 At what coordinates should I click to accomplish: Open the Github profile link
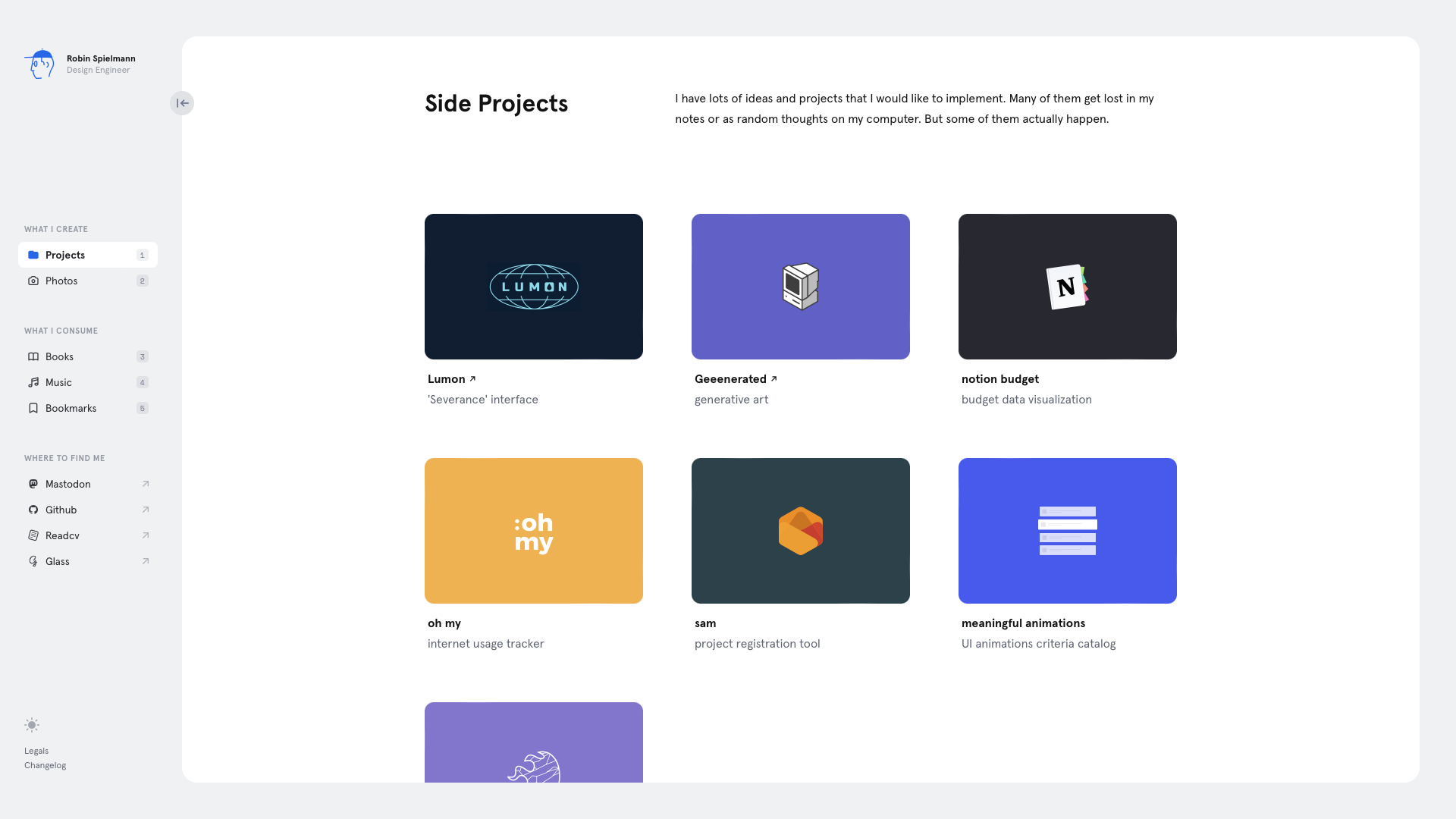click(88, 510)
